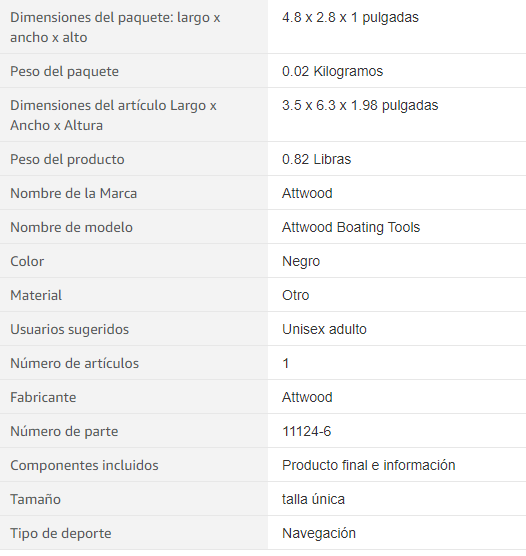Select the 'Unisex adulto' value

[324, 329]
